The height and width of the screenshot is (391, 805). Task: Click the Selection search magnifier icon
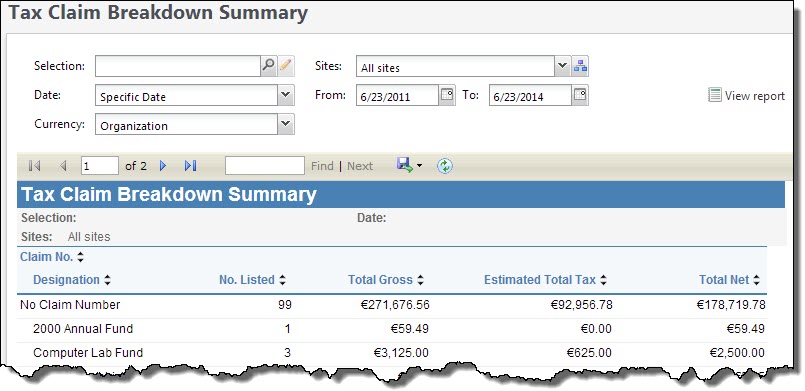tap(269, 66)
